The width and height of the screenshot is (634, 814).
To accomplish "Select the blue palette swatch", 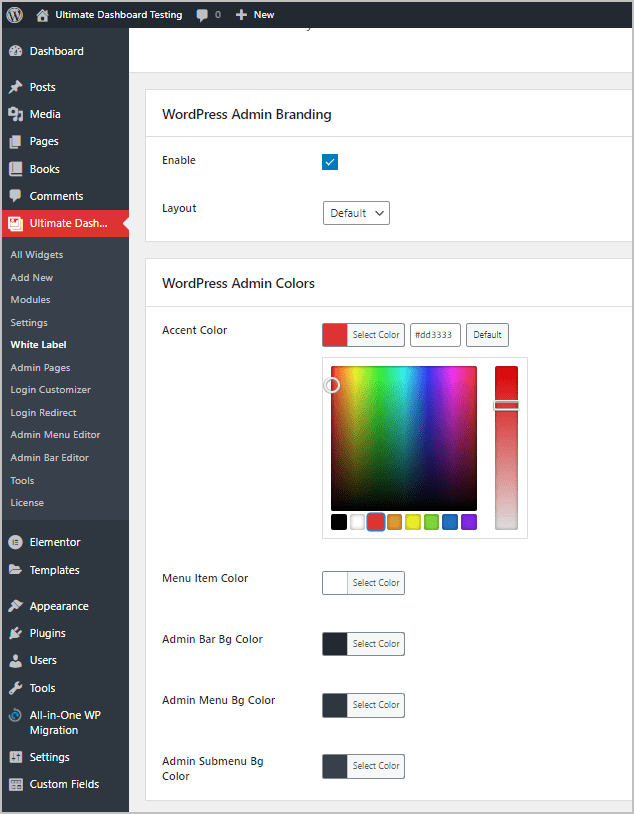I will (x=450, y=522).
